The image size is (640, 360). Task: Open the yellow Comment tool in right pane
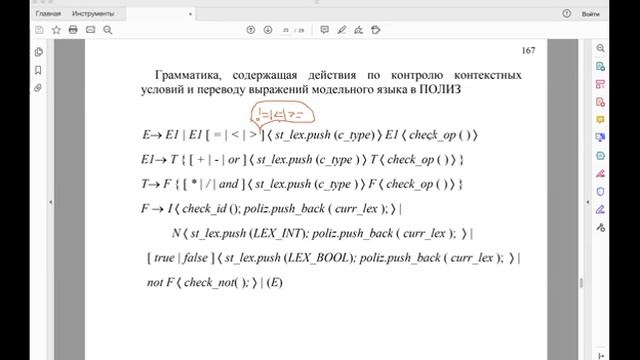[600, 120]
